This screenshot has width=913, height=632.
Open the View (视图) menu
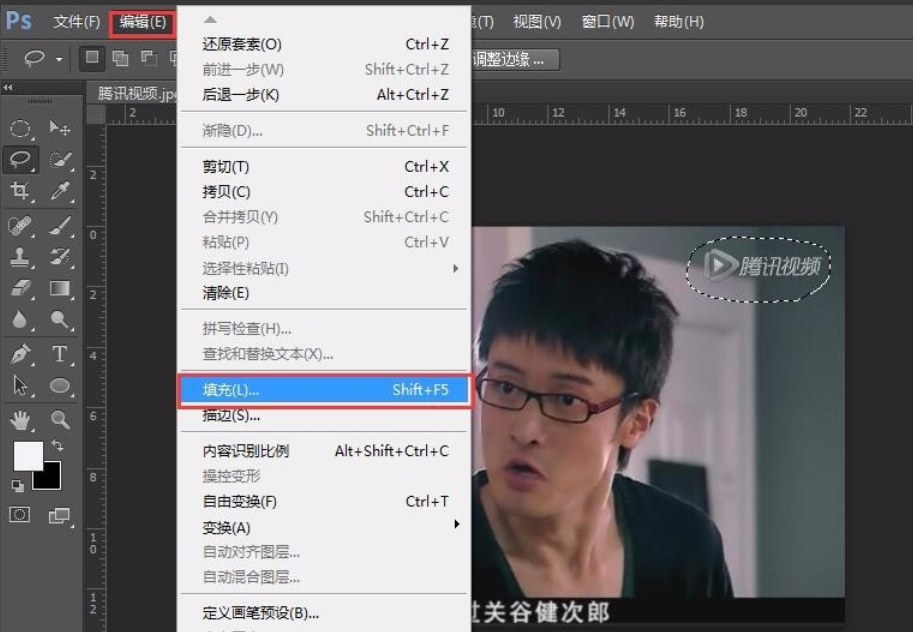pyautogui.click(x=536, y=22)
